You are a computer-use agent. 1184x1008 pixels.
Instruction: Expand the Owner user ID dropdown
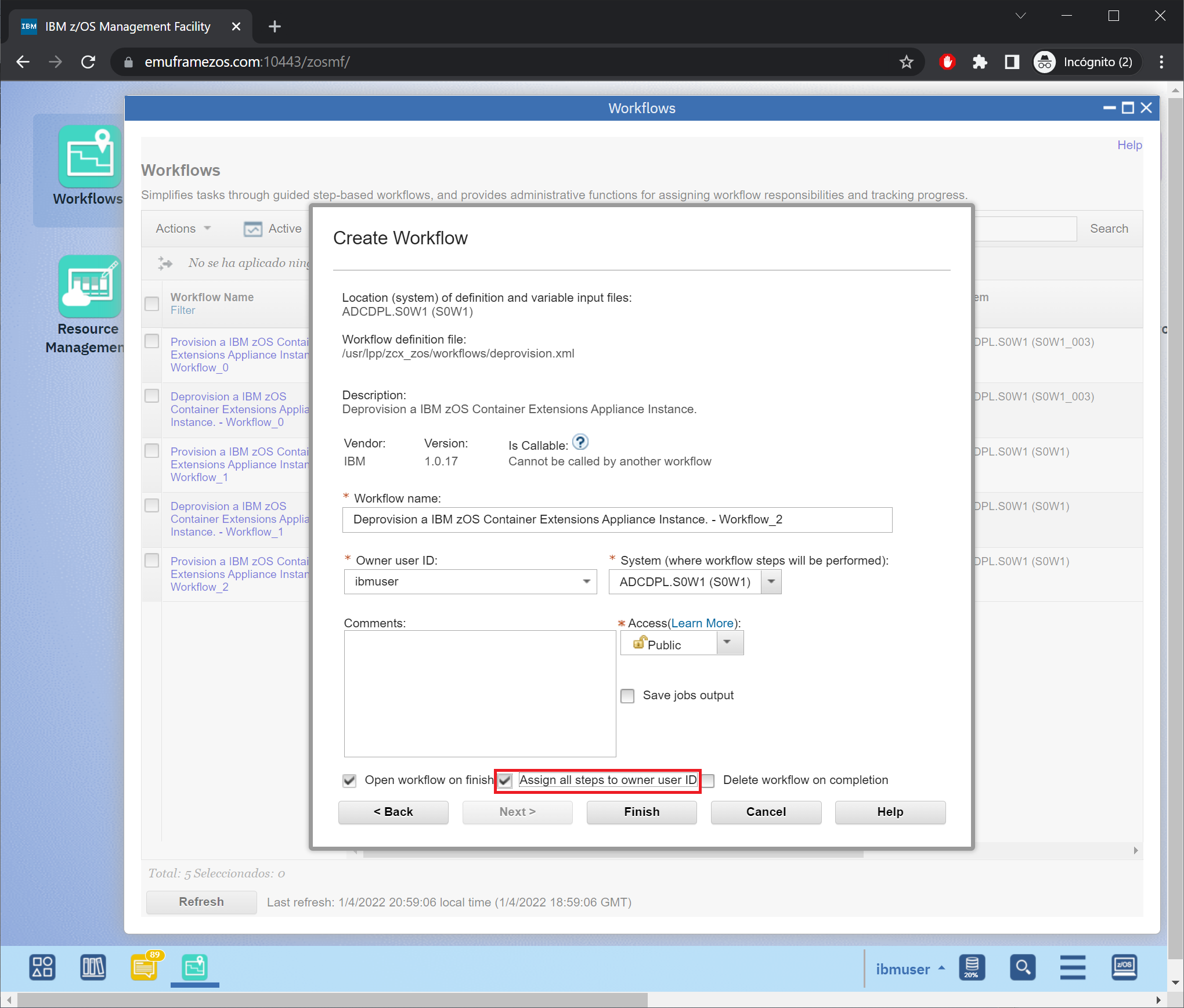[586, 581]
